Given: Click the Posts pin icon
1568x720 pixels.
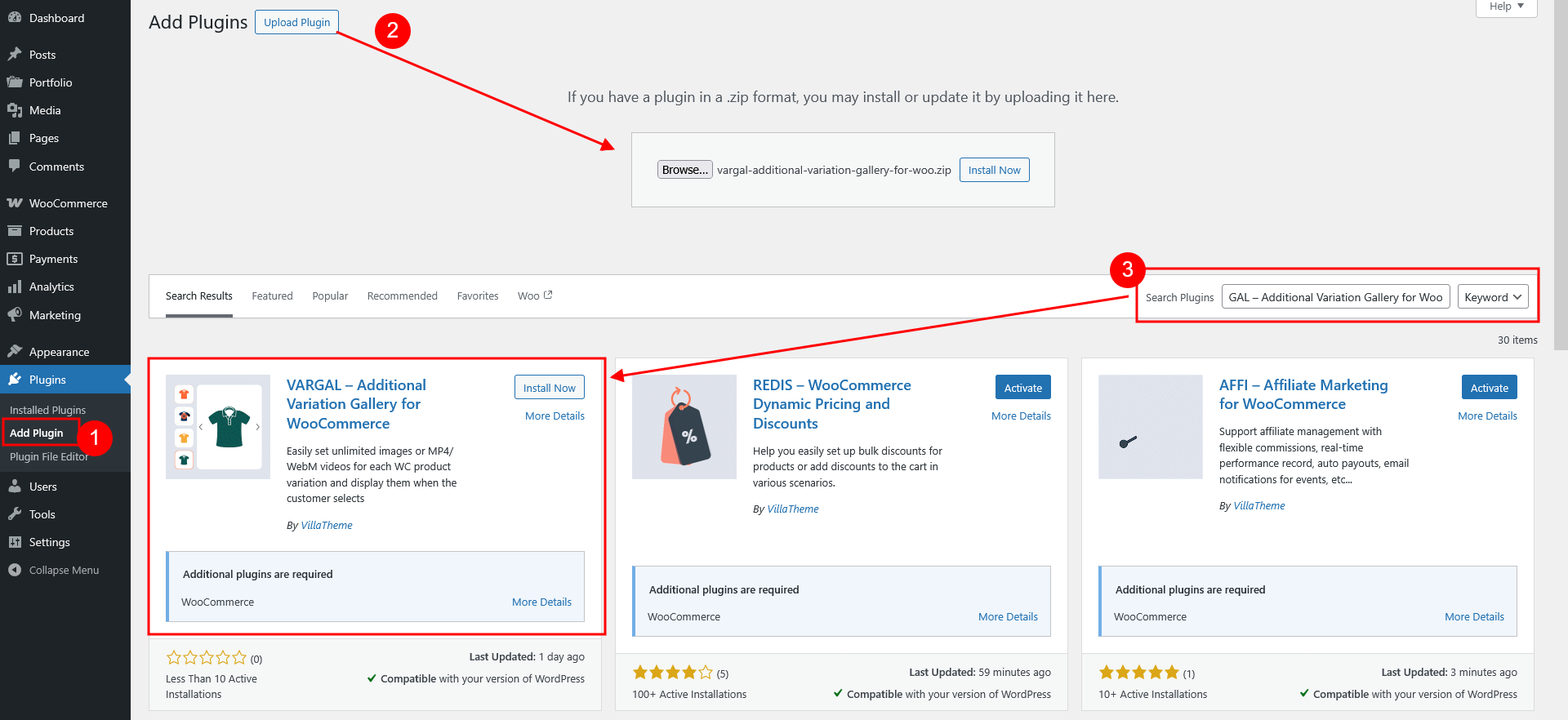Looking at the screenshot, I should point(15,54).
